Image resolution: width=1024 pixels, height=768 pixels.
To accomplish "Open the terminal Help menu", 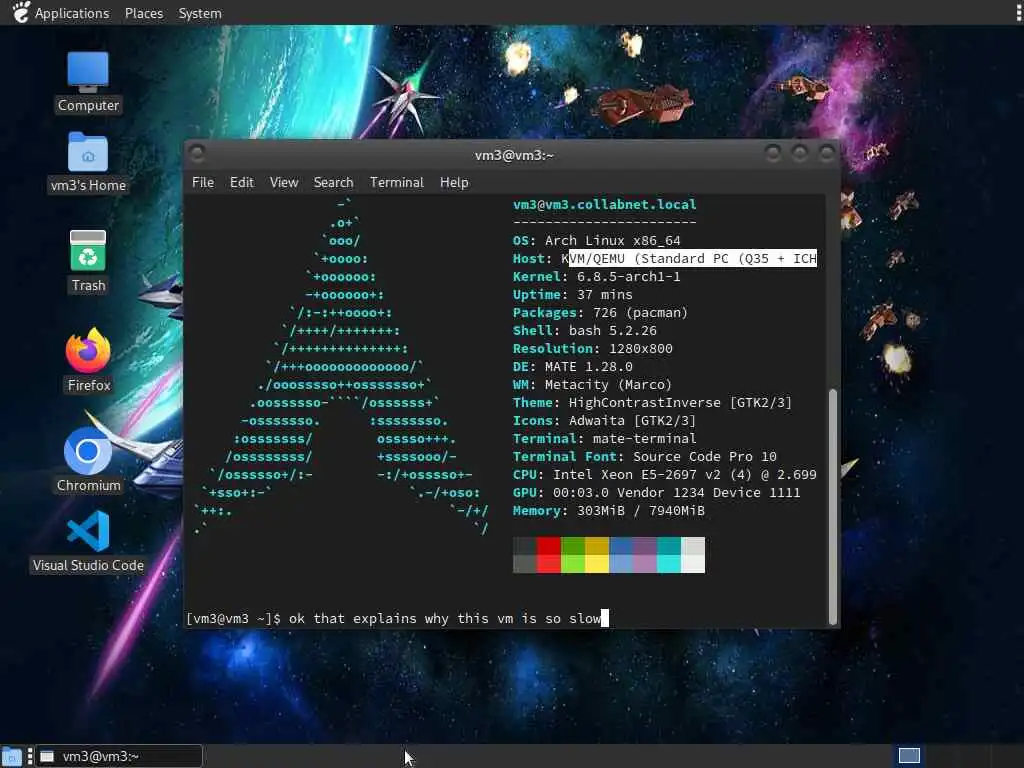I will point(454,182).
